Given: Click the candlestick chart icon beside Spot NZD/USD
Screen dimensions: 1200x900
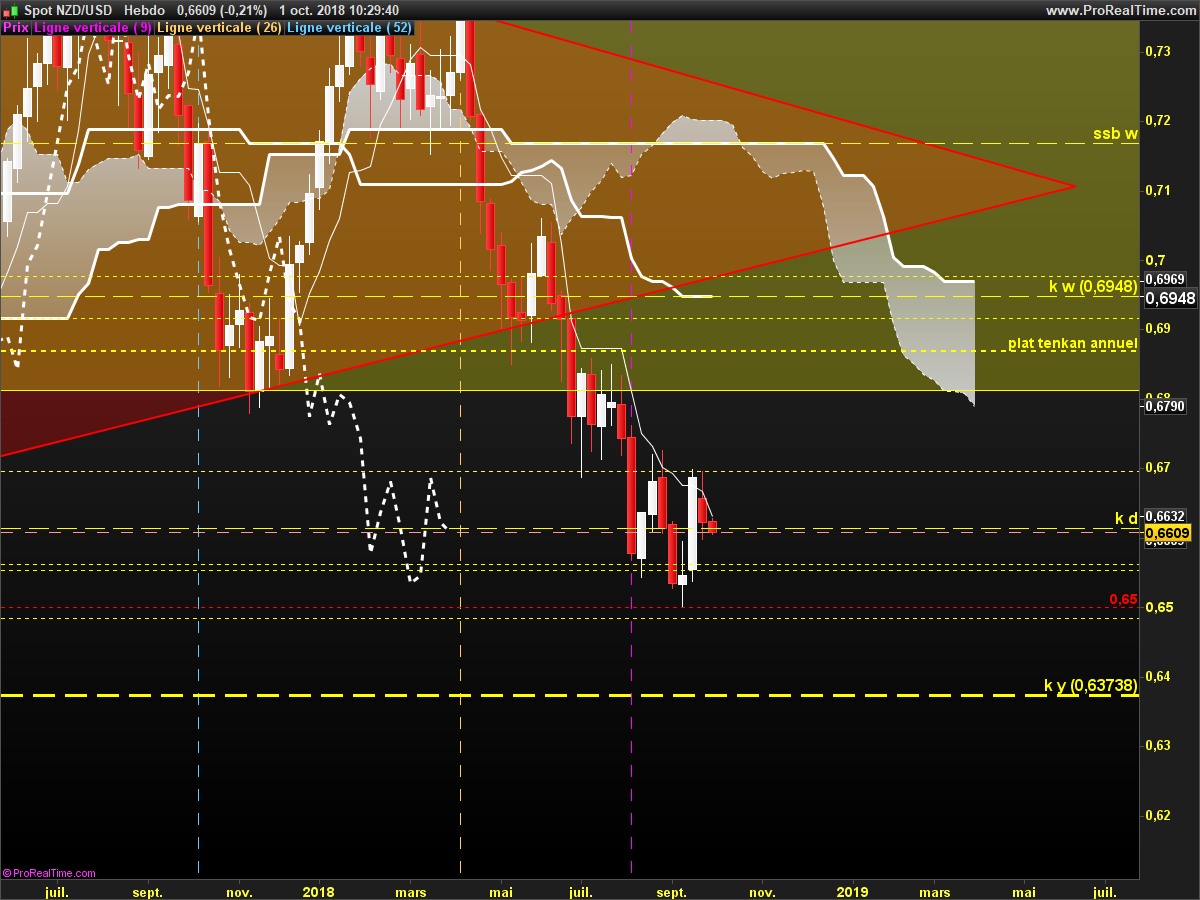Looking at the screenshot, I should click(11, 10).
